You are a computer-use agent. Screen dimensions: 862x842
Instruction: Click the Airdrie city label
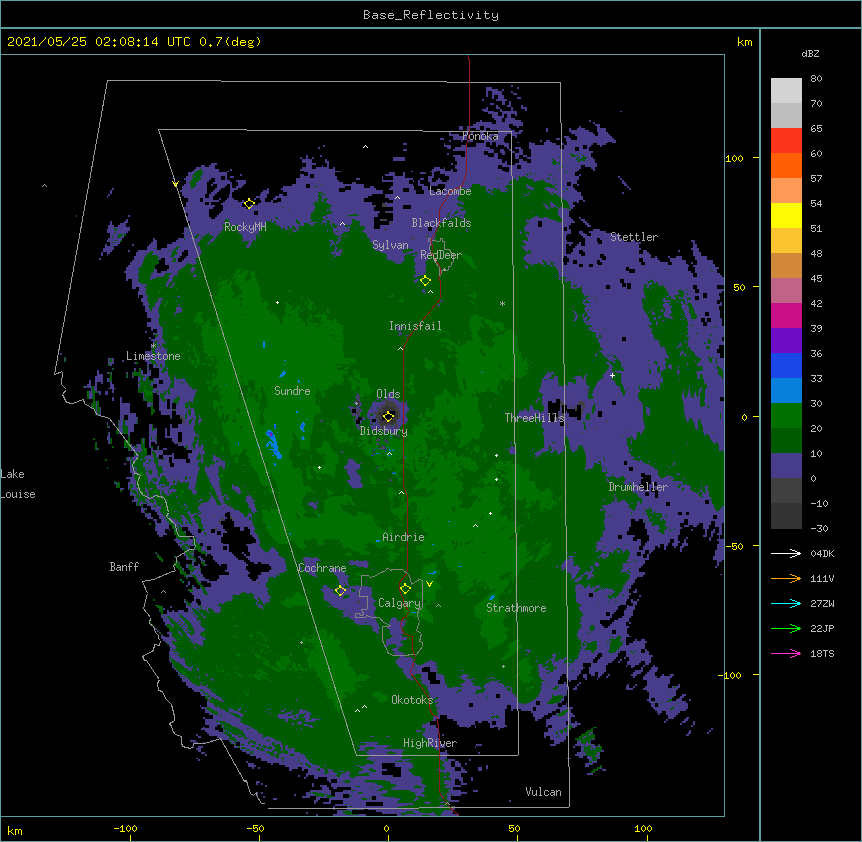click(x=404, y=537)
